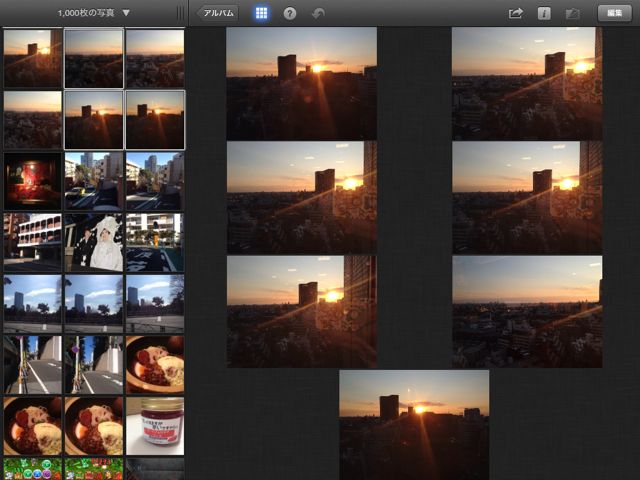Viewport: 640px width, 480px height.
Task: Select skyscraper thumbnail with bare tree branches
Action: tap(155, 304)
